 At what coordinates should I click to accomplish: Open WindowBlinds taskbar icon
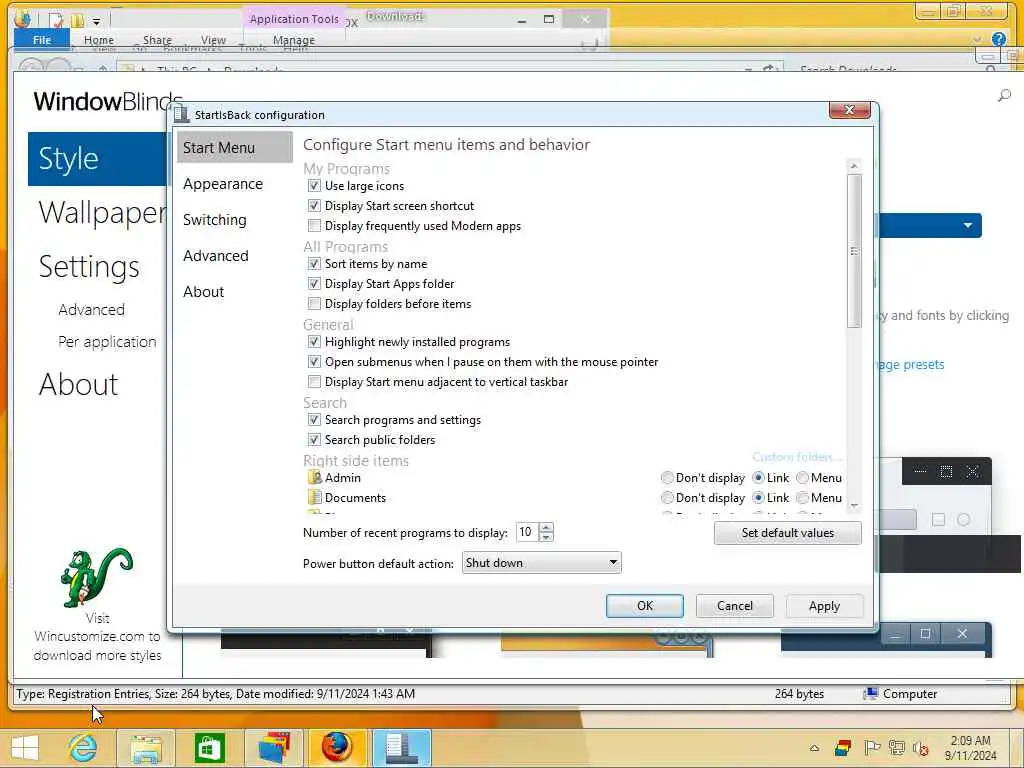coord(274,748)
